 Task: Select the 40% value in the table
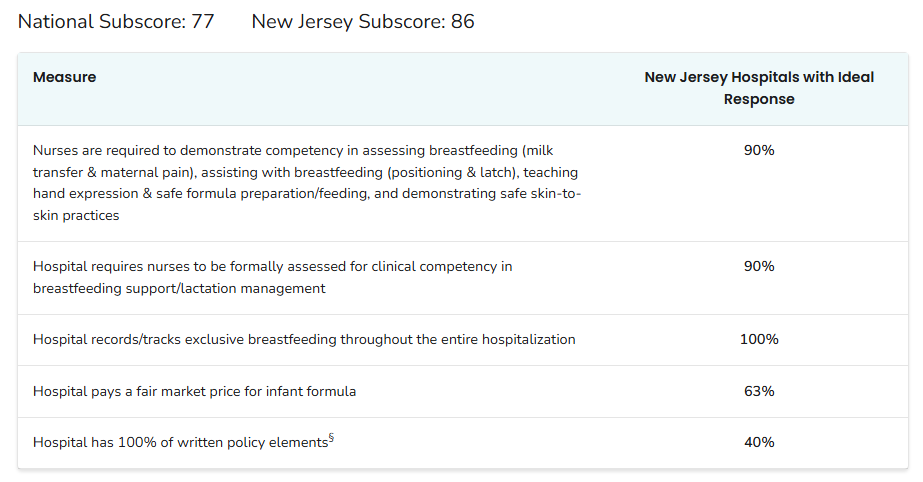pyautogui.click(x=759, y=442)
